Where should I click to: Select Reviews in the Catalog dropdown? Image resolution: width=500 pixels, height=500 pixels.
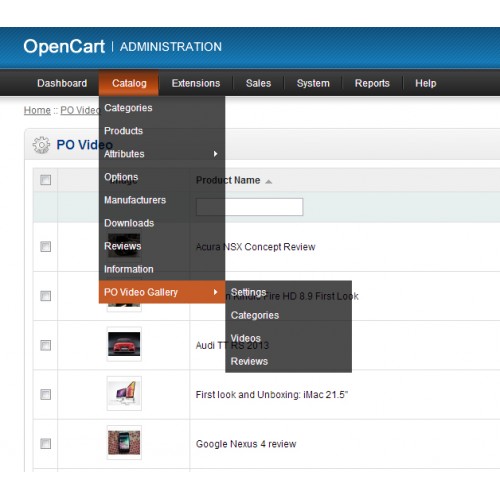(x=162, y=246)
